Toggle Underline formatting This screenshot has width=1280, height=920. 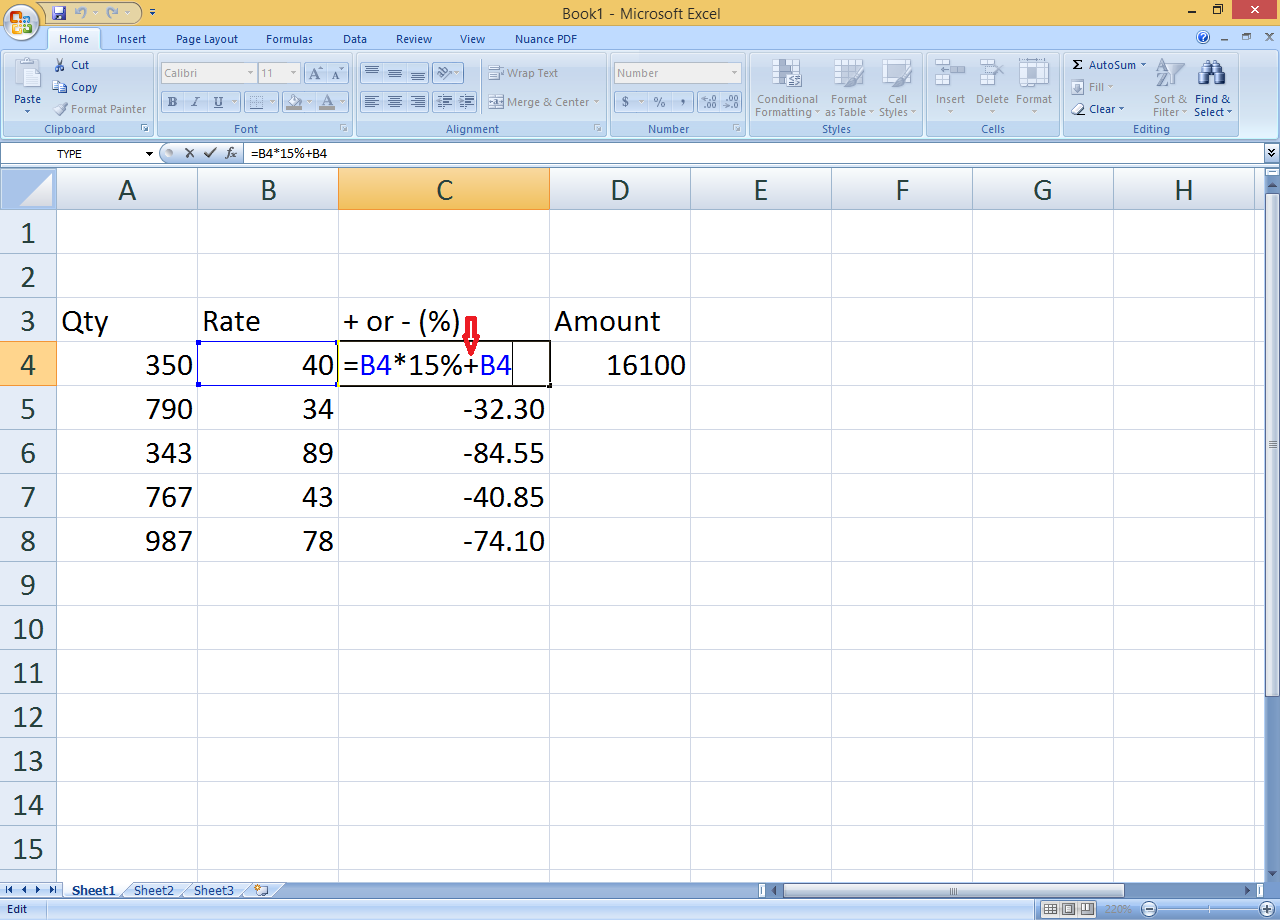pyautogui.click(x=216, y=102)
